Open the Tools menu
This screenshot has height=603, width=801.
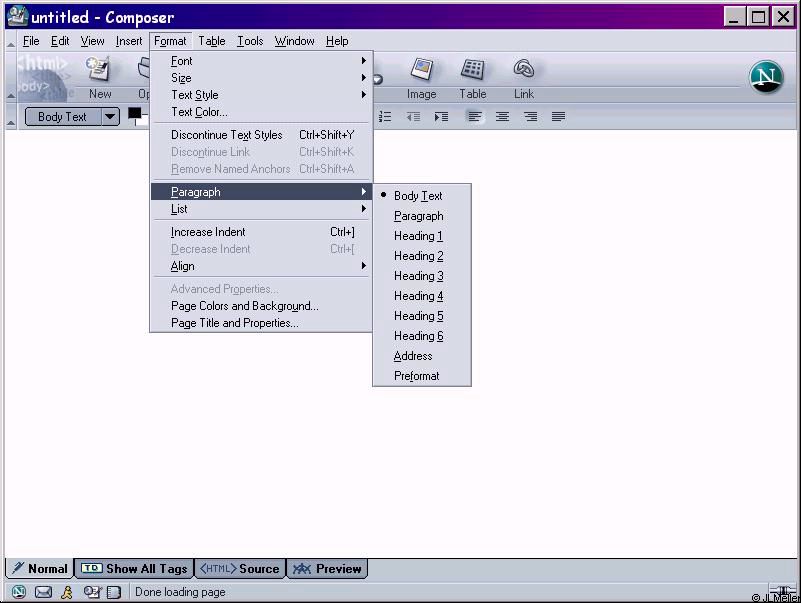(250, 41)
